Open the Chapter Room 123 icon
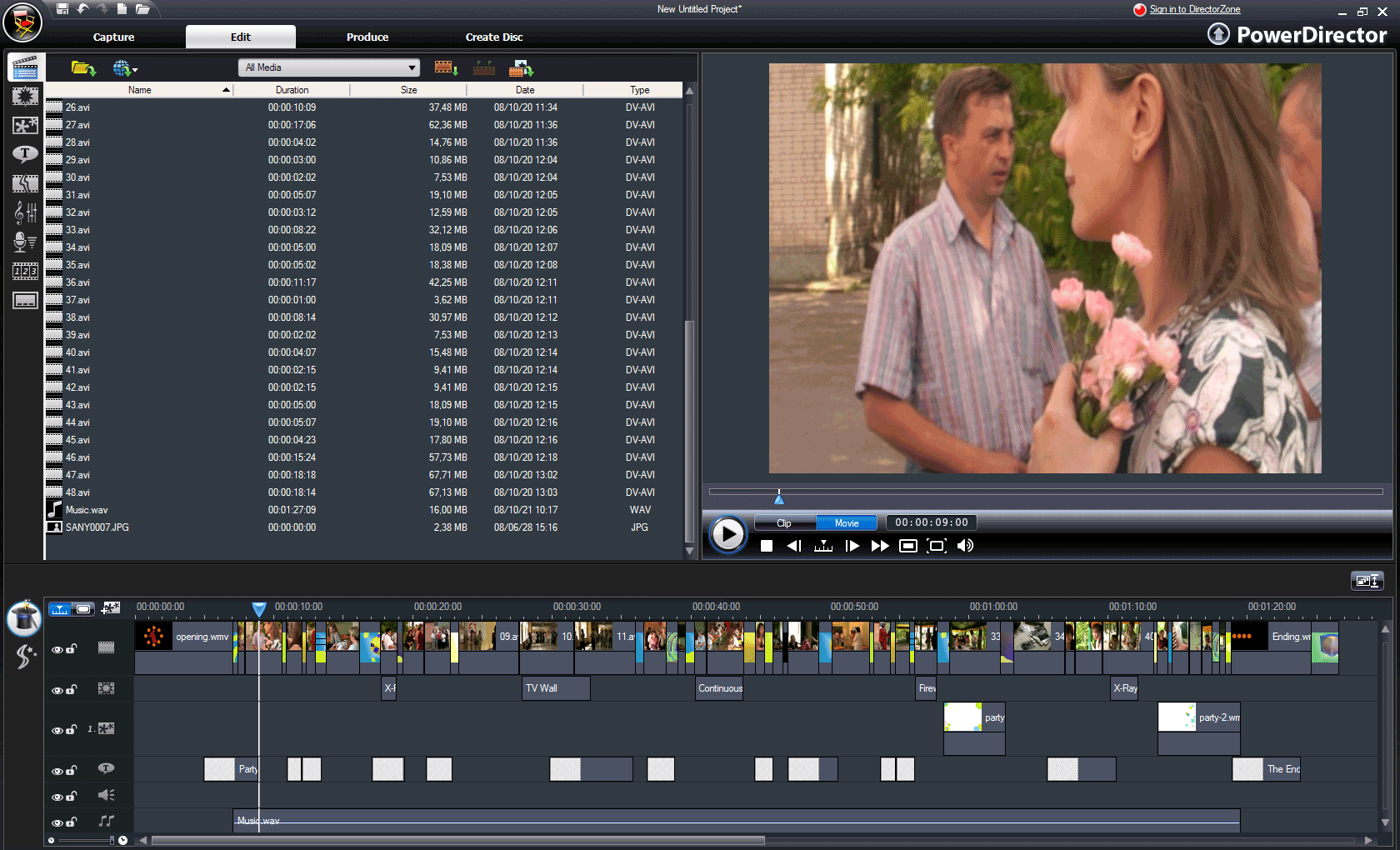 point(25,272)
